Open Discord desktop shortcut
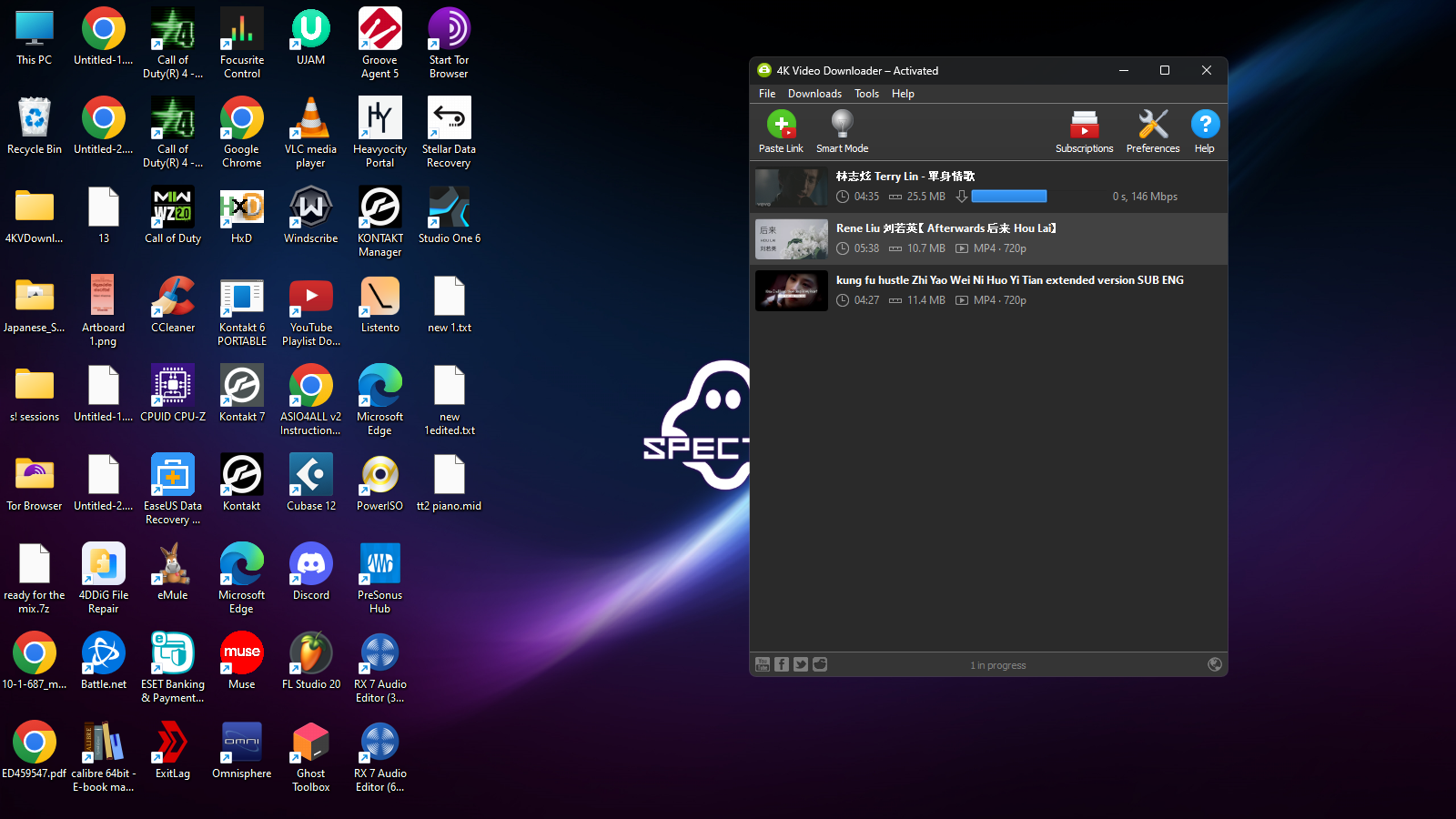 tap(311, 573)
